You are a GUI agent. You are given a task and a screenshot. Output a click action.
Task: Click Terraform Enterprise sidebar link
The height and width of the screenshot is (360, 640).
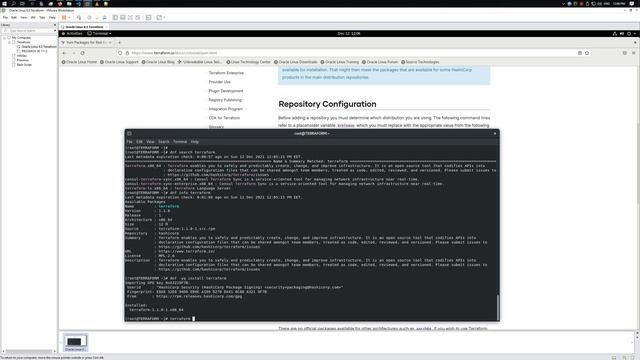[x=226, y=73]
